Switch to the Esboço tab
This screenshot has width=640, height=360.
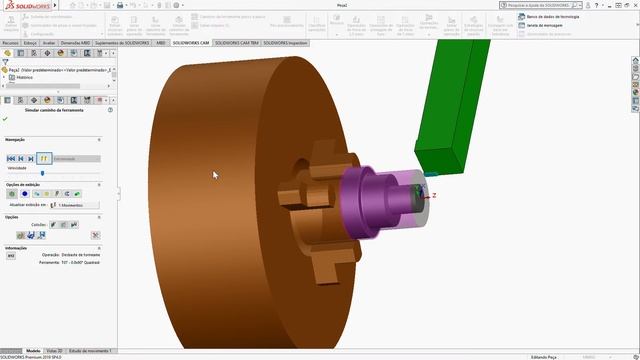(30, 43)
